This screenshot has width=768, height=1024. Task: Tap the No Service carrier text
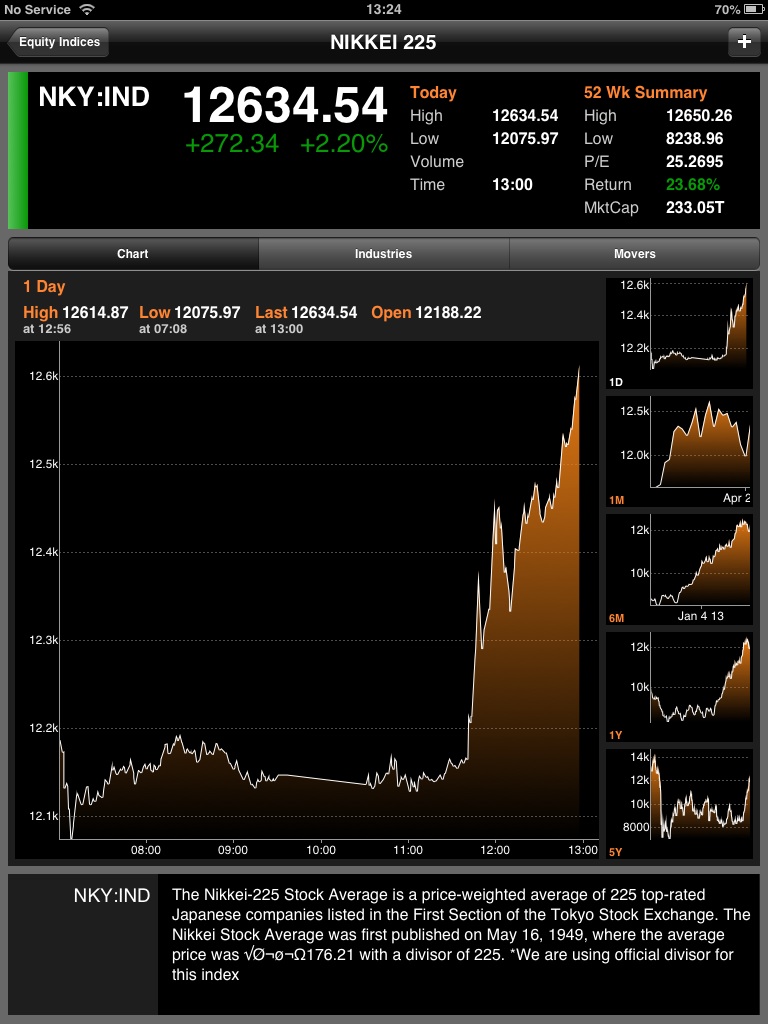tap(37, 9)
